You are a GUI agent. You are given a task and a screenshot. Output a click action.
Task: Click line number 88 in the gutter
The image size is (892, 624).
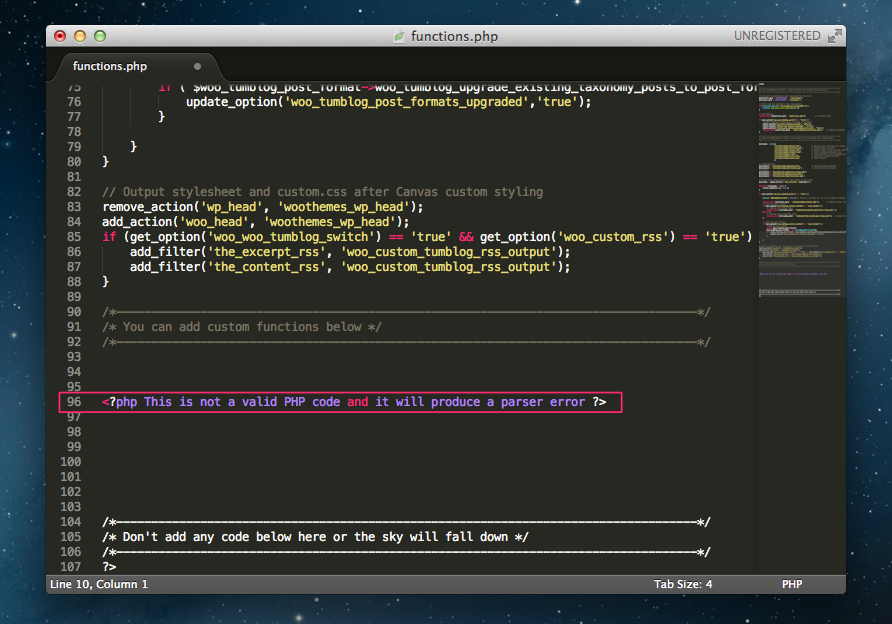74,282
